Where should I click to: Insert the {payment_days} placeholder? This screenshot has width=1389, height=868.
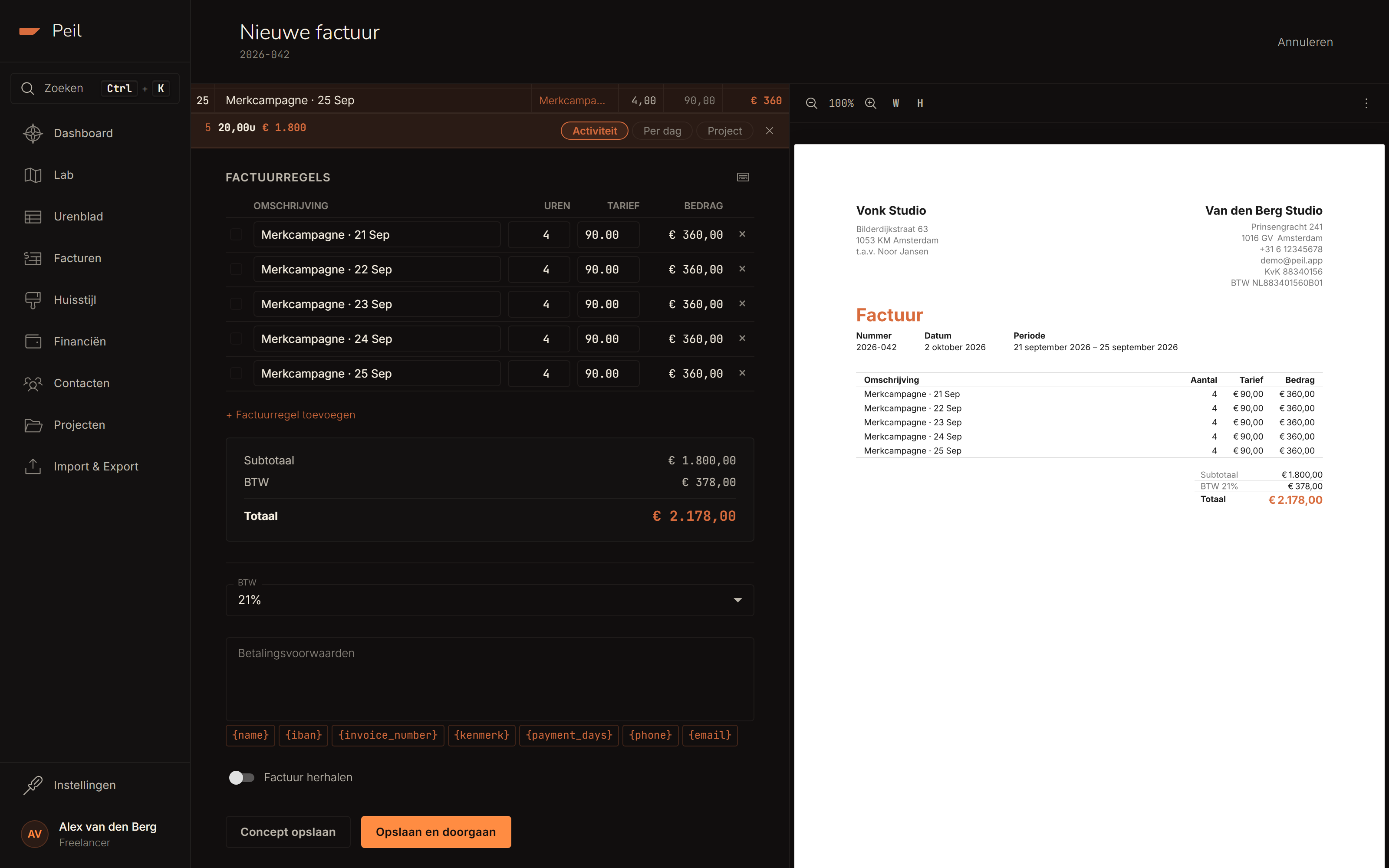(x=569, y=735)
